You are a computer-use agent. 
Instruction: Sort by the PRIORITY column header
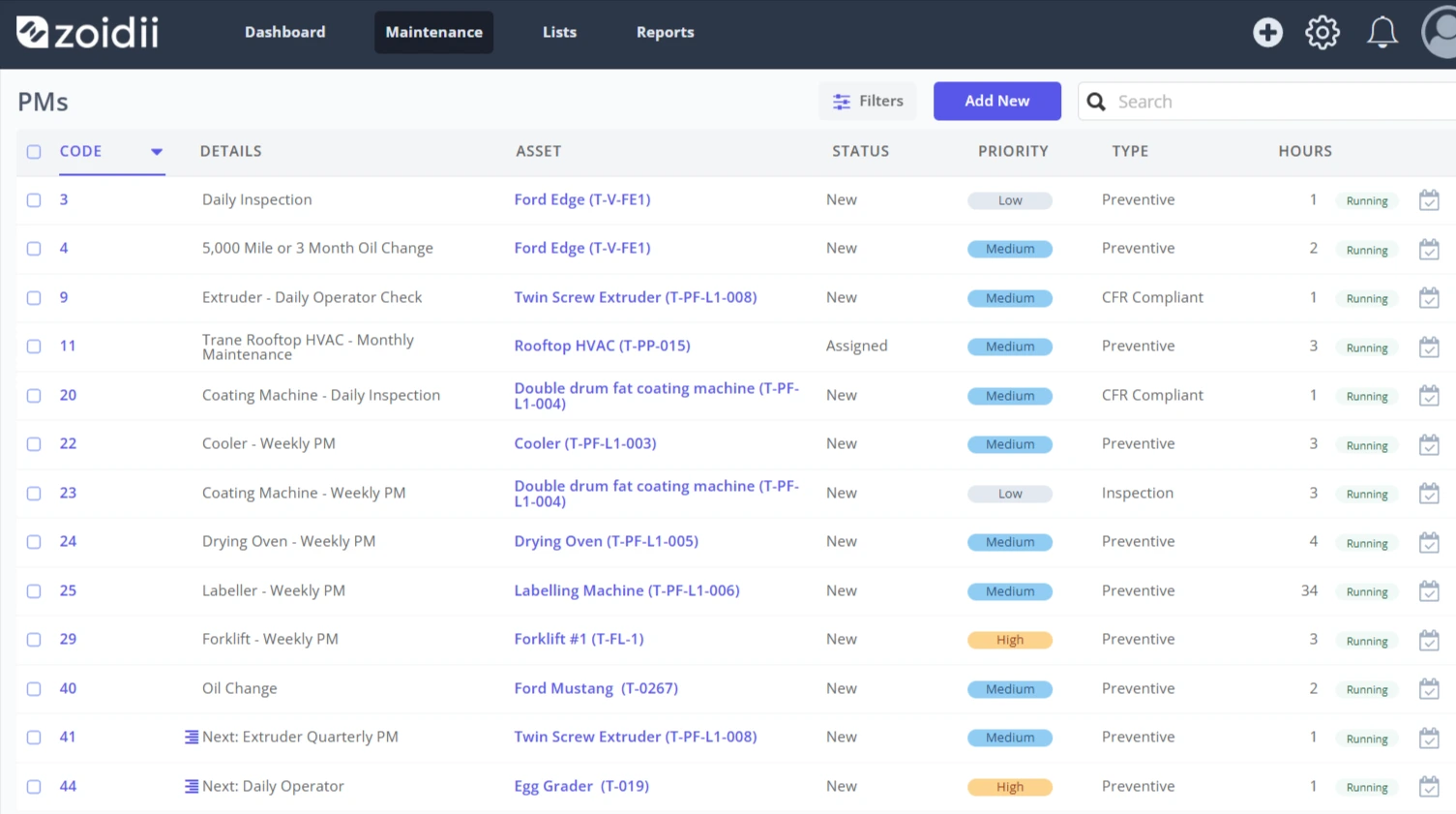click(1013, 151)
